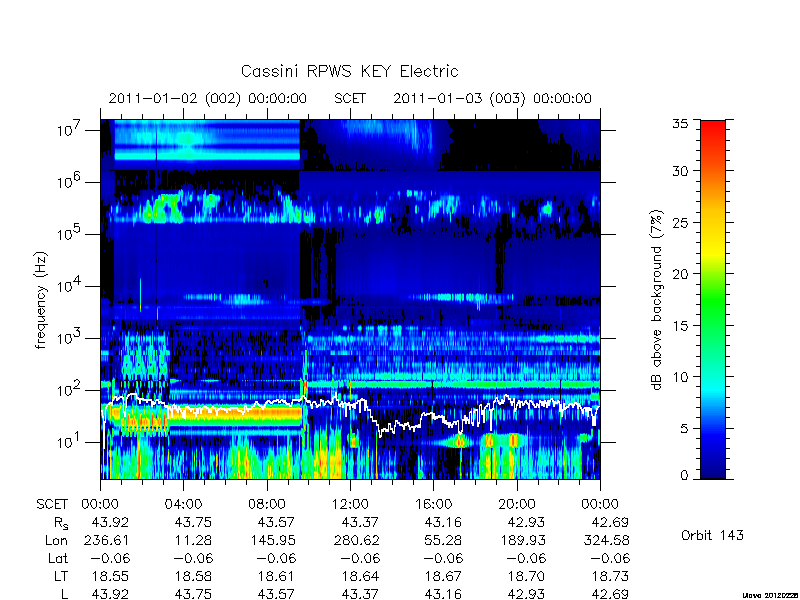Click the frequency tick label for 10 to the 7
Image resolution: width=800 pixels, height=600 pixels.
point(70,130)
